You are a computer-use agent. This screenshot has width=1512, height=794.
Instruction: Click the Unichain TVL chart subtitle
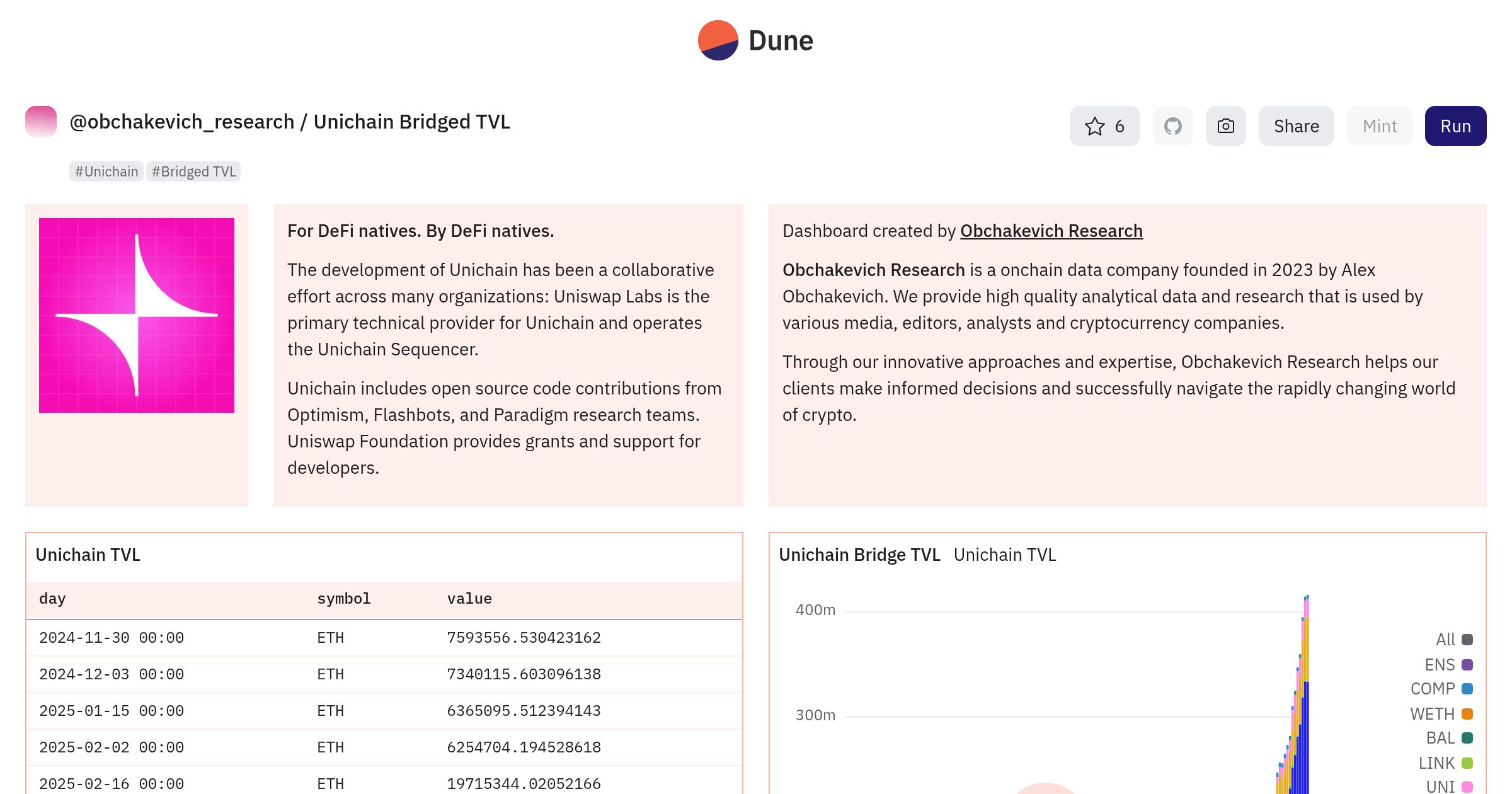(x=1005, y=555)
